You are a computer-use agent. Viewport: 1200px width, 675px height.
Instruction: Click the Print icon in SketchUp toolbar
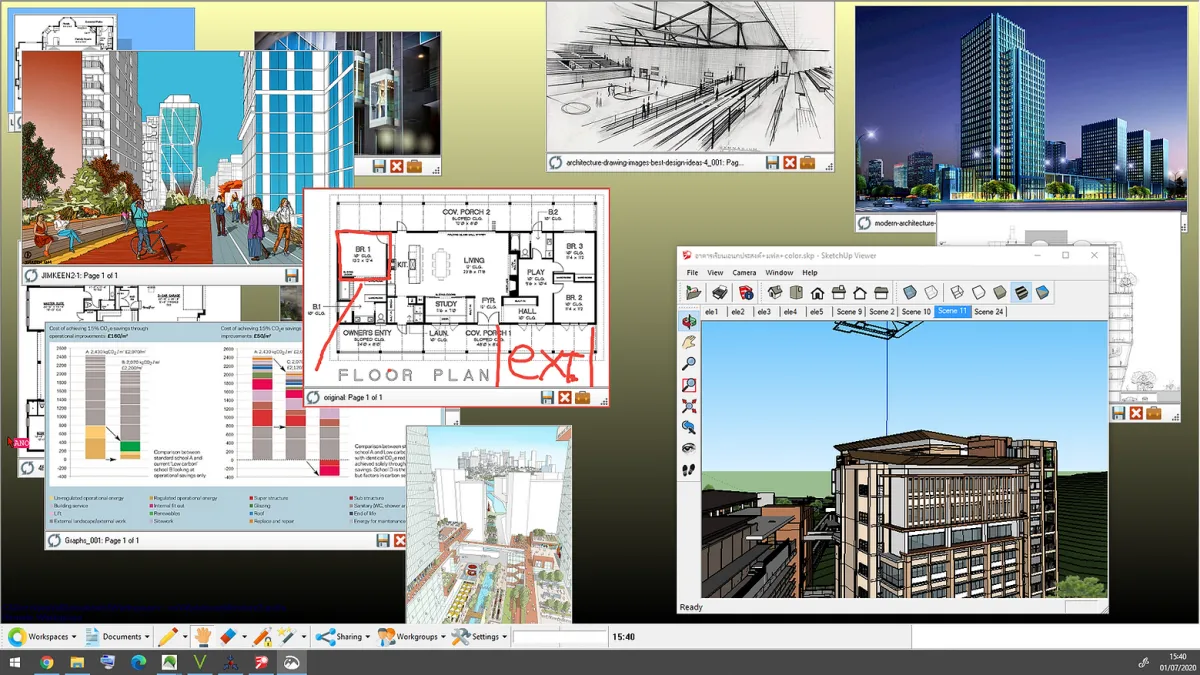click(x=719, y=292)
